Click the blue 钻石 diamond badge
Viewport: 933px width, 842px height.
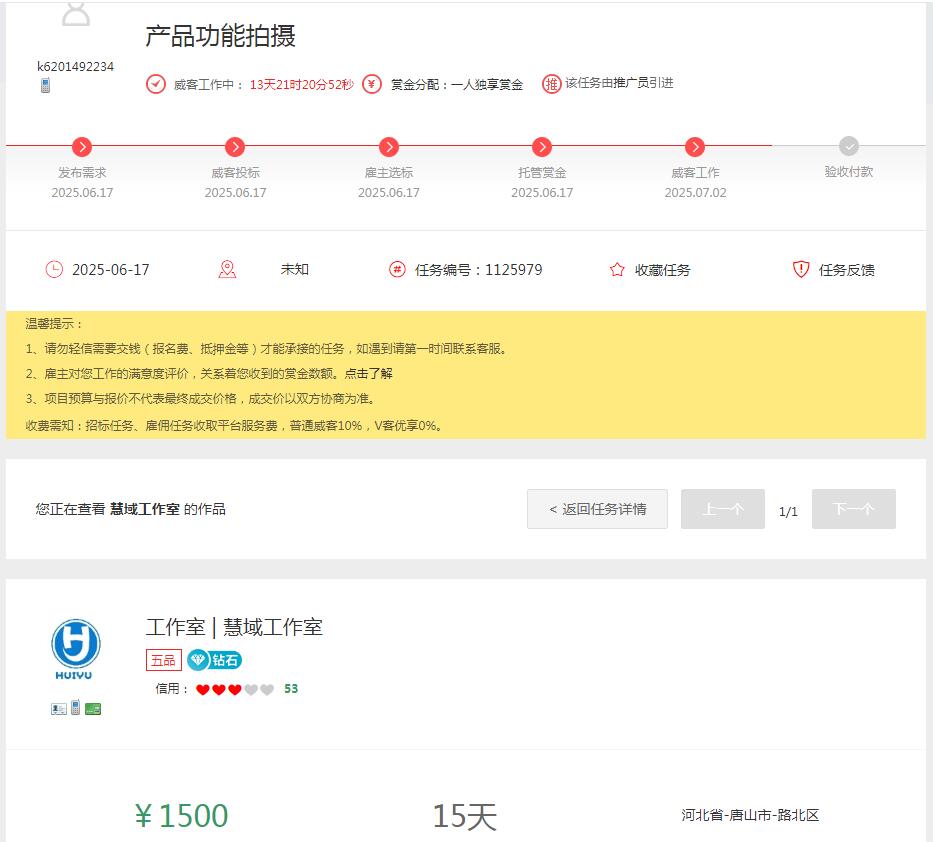(x=215, y=659)
